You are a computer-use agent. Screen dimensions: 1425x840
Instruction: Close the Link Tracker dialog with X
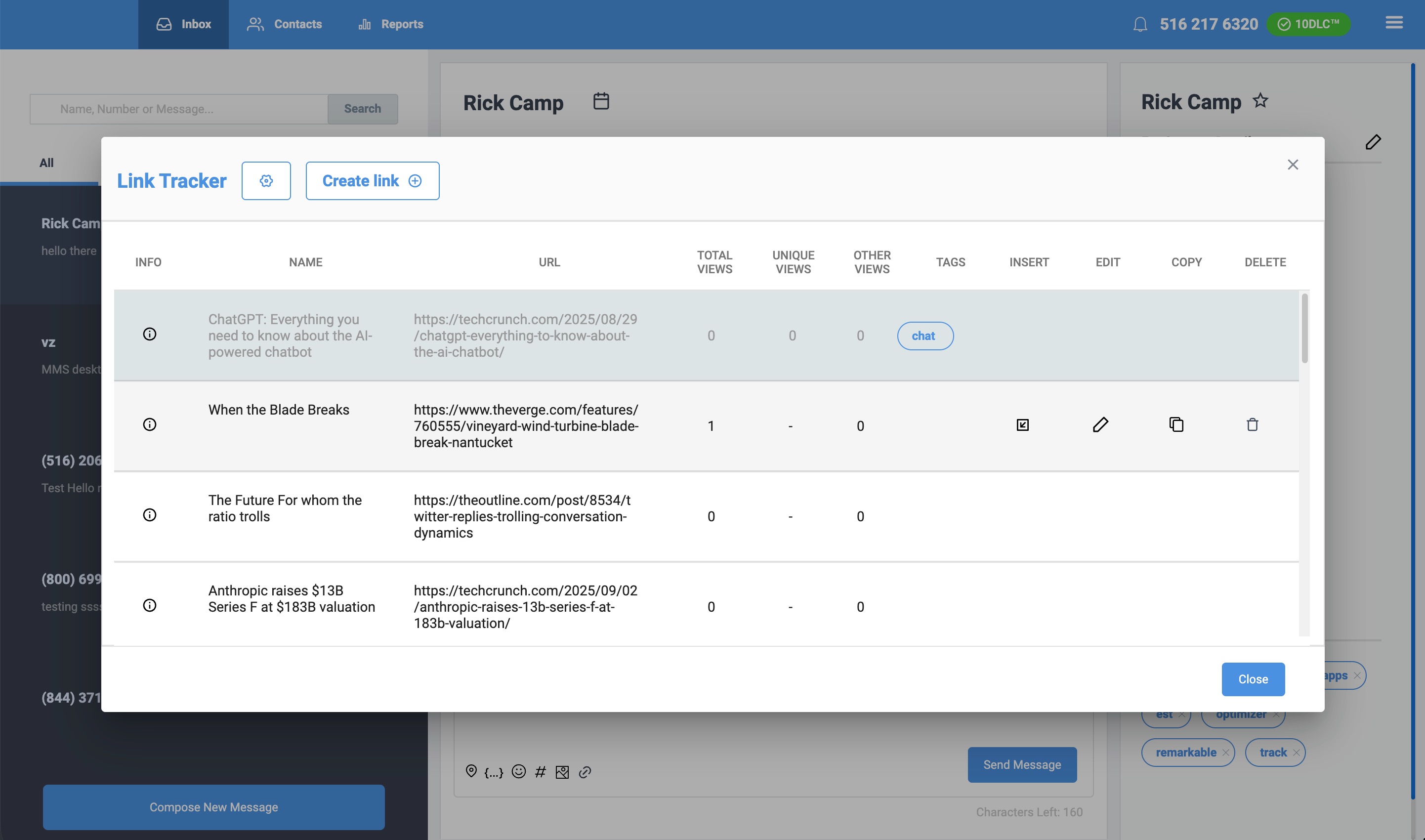[x=1293, y=165]
